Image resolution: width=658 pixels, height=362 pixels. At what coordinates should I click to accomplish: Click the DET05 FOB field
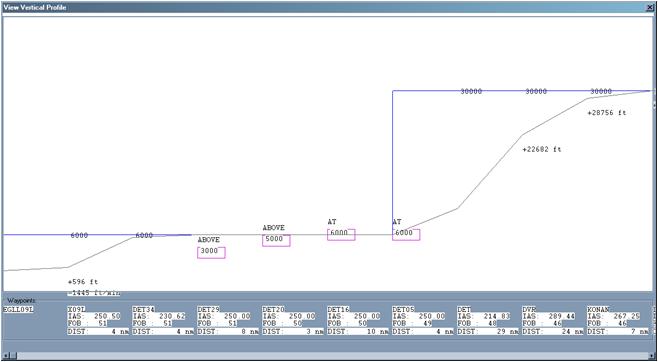[x=413, y=323]
